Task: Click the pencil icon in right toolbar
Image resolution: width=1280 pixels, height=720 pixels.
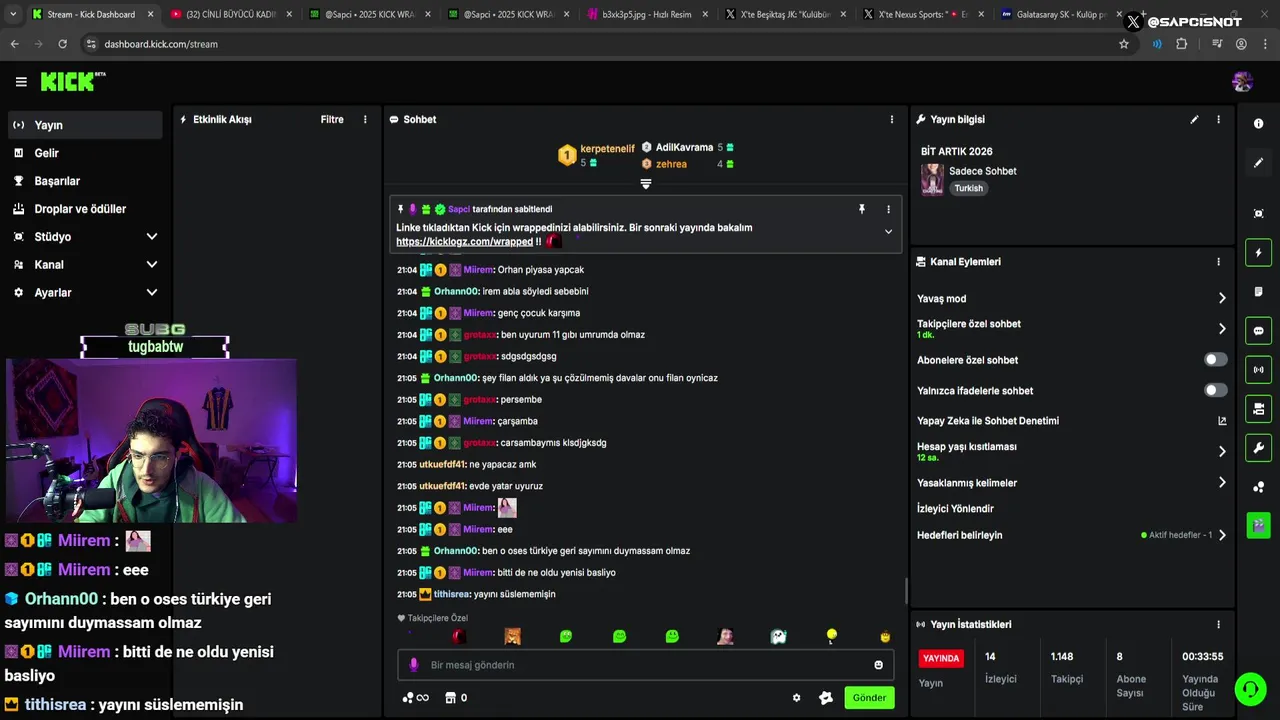Action: coord(1258,162)
